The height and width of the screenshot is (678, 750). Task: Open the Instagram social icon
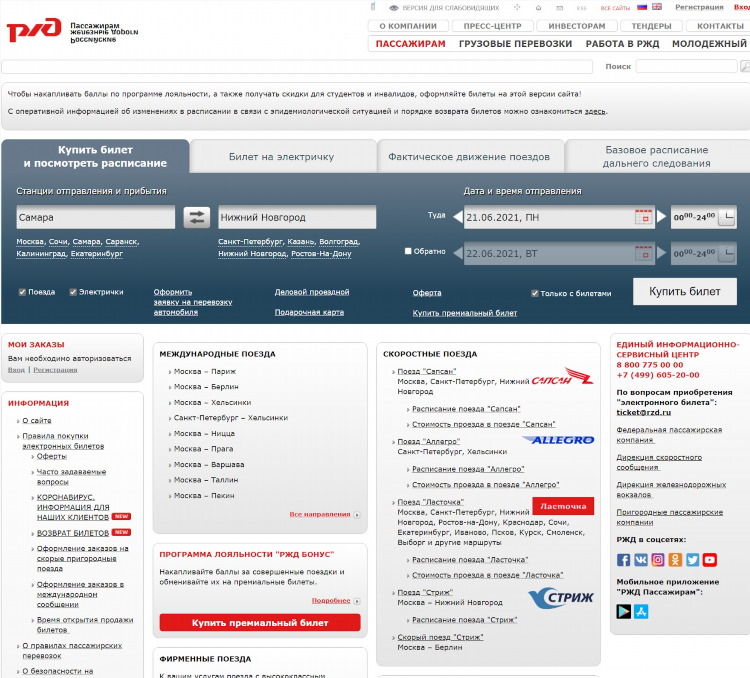pyautogui.click(x=658, y=560)
